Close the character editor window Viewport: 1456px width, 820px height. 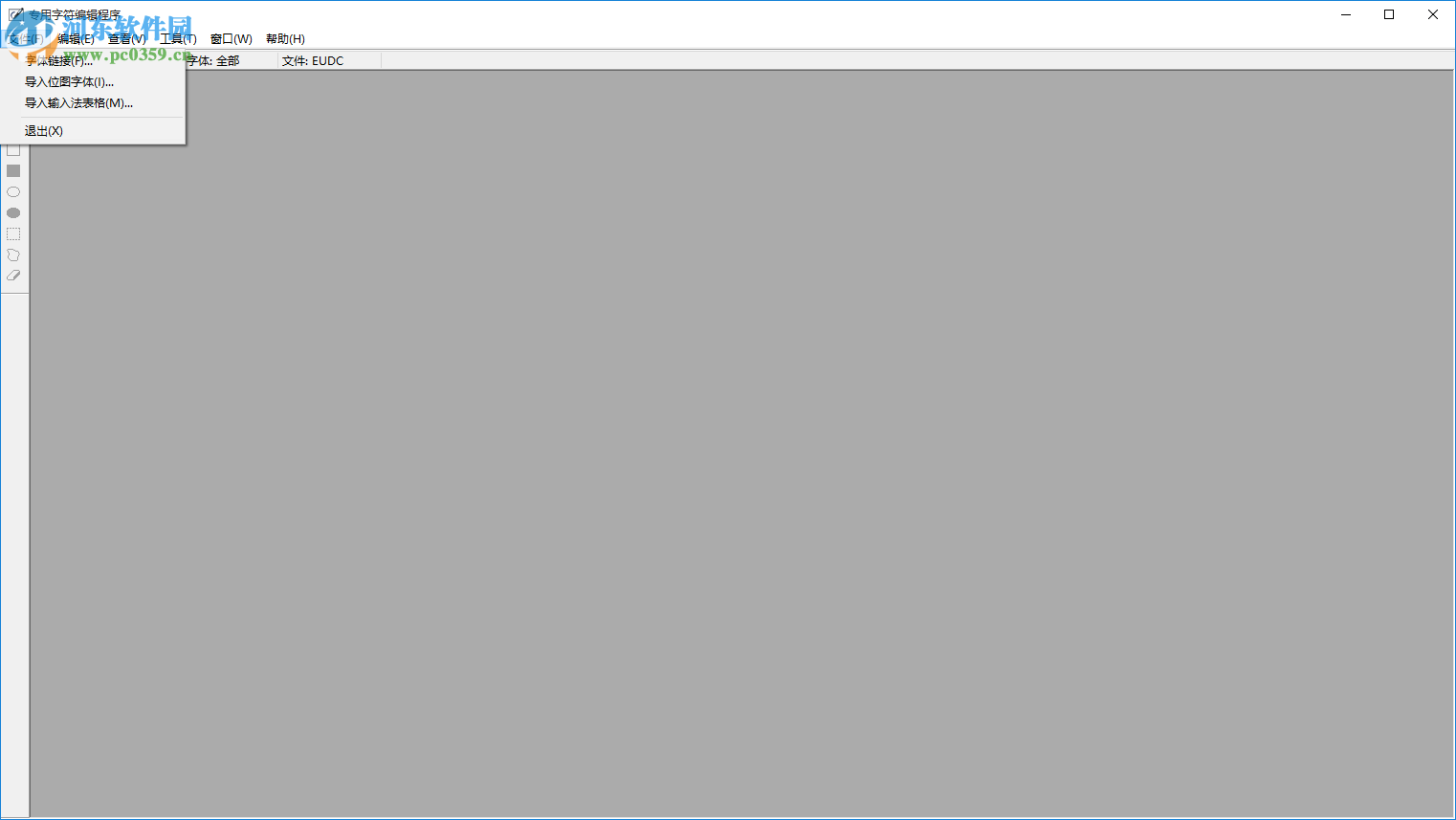[1433, 14]
